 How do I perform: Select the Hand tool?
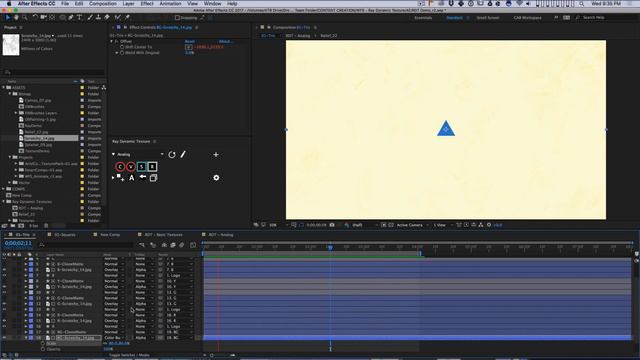pyautogui.click(x=16, y=18)
